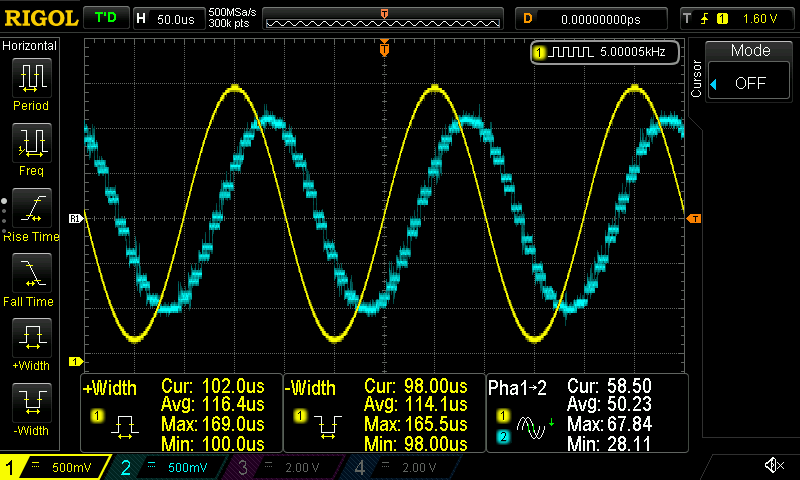Viewport: 800px width, 480px height.
Task: Click the speaker mute icon
Action: pyautogui.click(x=773, y=465)
